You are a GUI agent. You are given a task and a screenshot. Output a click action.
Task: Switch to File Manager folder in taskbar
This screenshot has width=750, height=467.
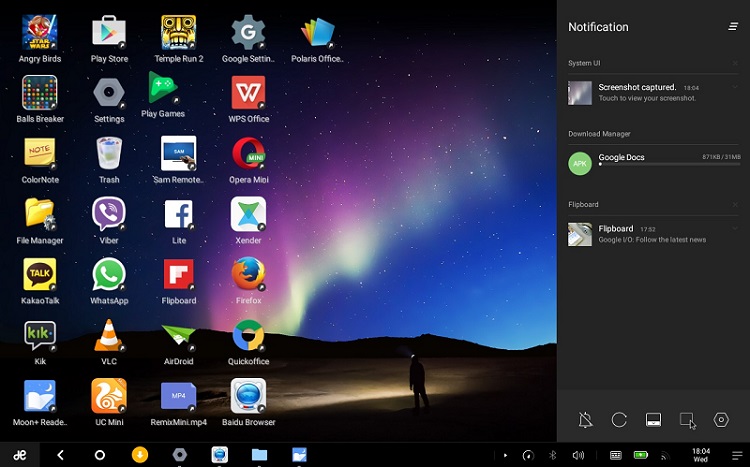pyautogui.click(x=259, y=455)
